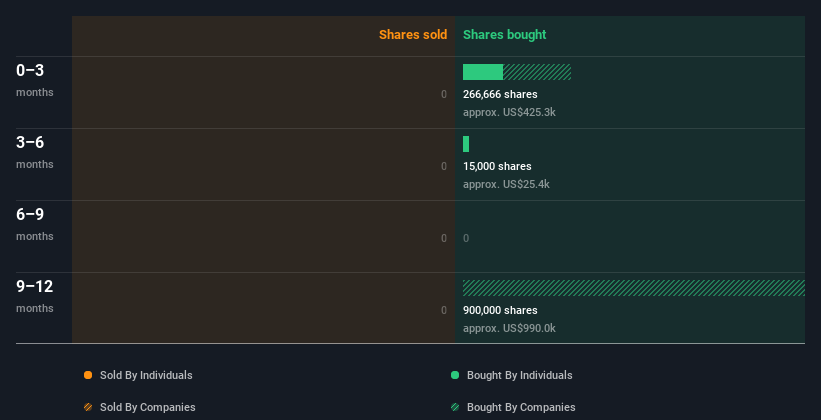Select the Shares bought column header

point(504,35)
